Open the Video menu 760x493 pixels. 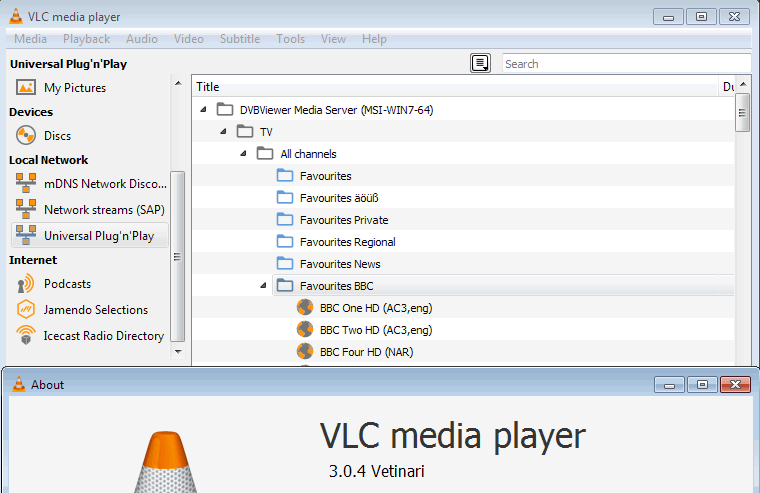point(189,39)
